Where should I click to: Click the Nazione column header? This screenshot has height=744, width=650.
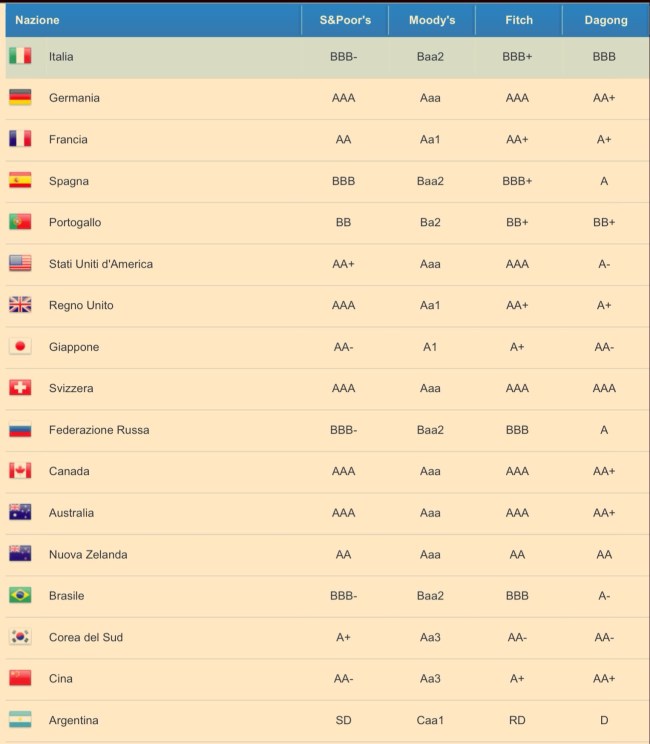[37, 20]
